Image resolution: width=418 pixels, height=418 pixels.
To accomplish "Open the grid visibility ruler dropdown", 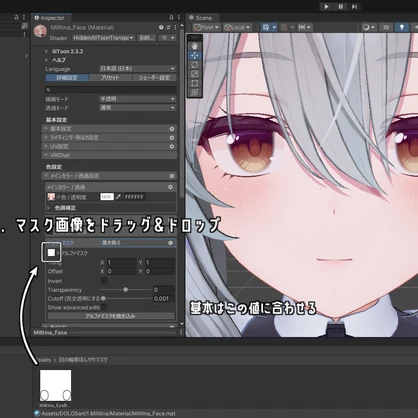I will coord(304,27).
